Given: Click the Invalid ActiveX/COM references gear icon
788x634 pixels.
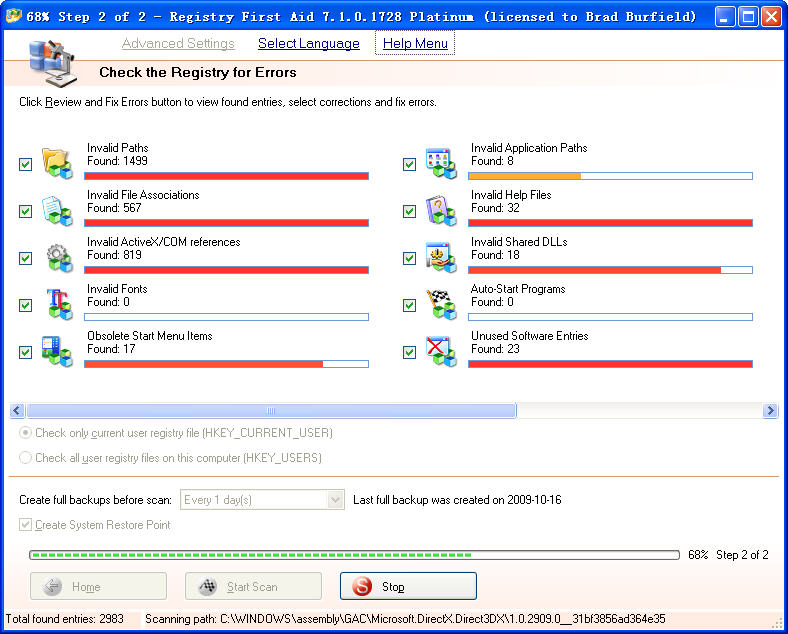Looking at the screenshot, I should click(57, 257).
